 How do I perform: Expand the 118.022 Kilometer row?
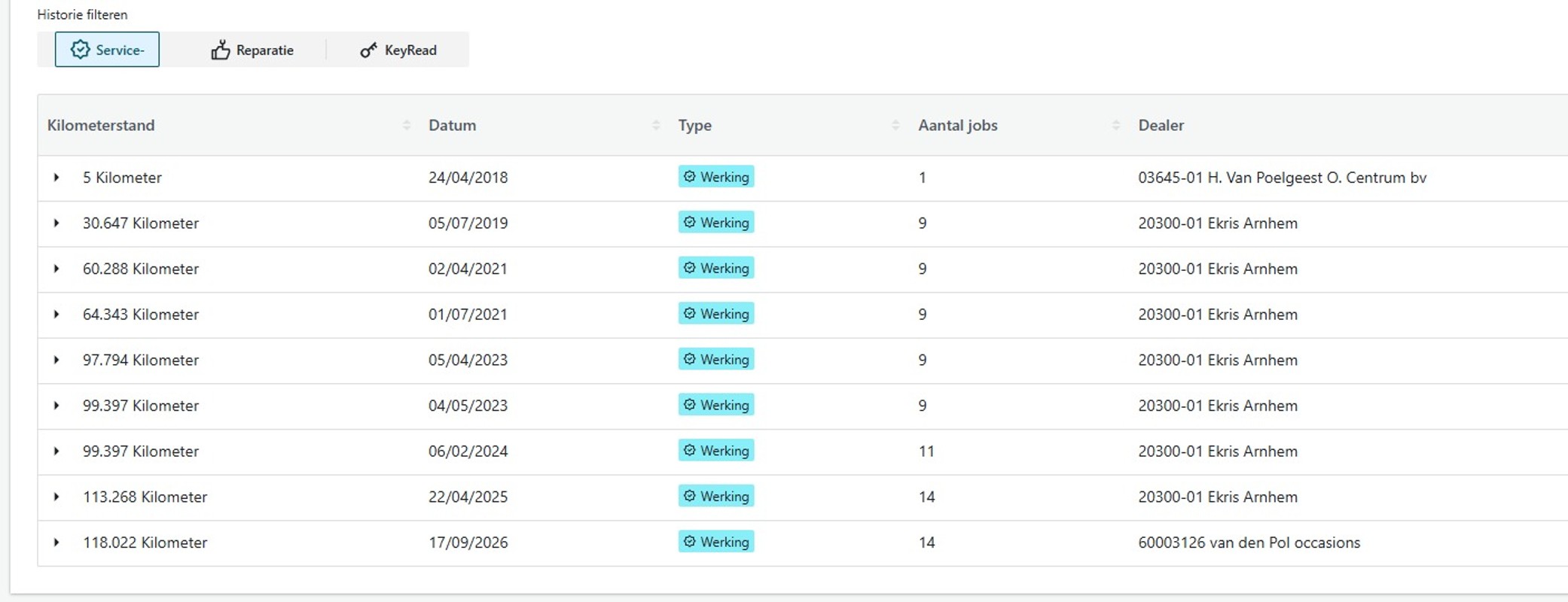(56, 543)
